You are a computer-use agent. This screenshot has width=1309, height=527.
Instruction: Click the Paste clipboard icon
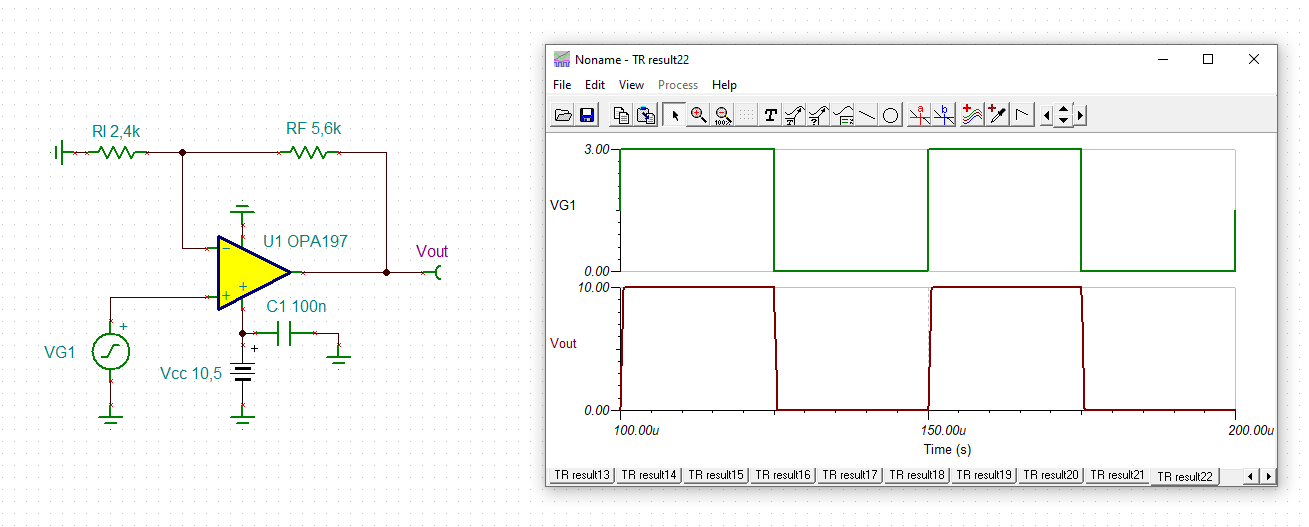645,115
